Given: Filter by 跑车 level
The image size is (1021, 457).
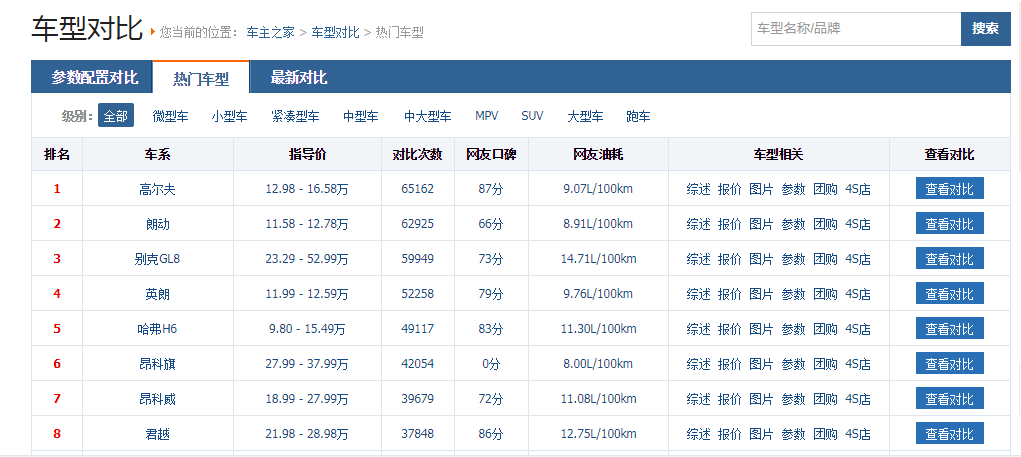Looking at the screenshot, I should click(x=638, y=117).
